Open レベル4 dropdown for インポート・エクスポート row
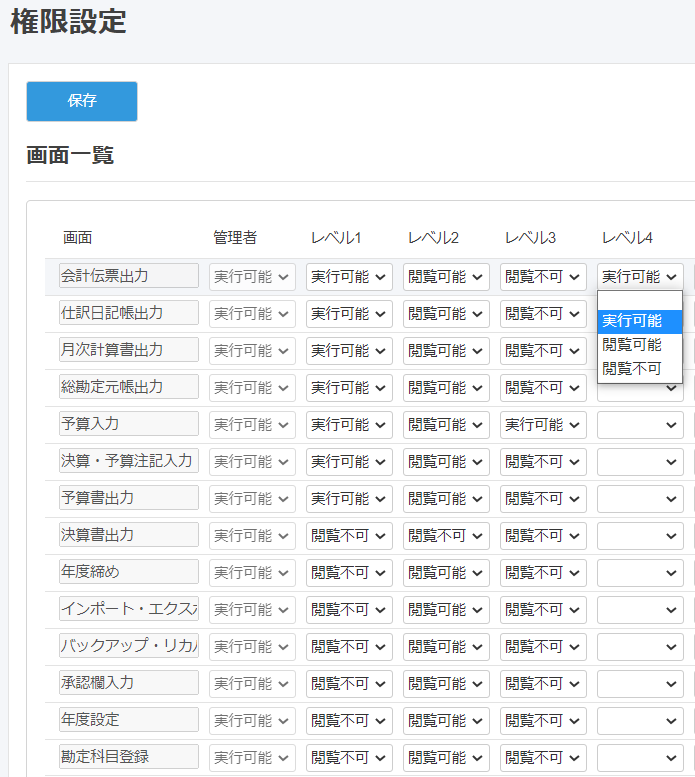The height and width of the screenshot is (777, 695). point(640,610)
